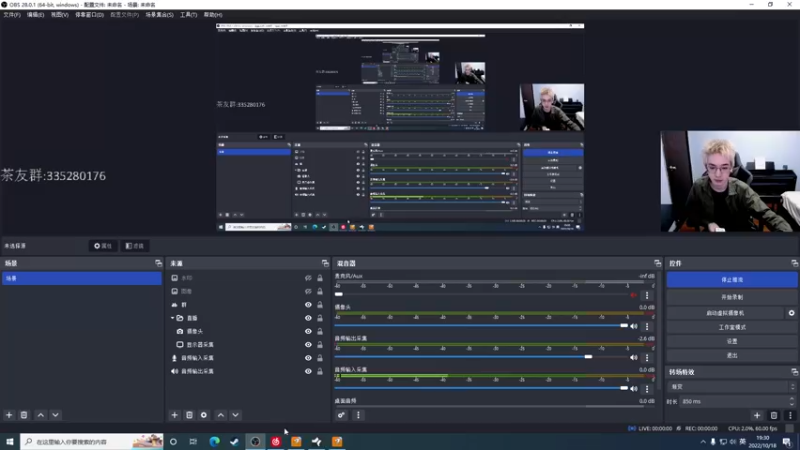This screenshot has width=800, height=450.
Task: Move the source up in Sources panel
Action: 221,415
